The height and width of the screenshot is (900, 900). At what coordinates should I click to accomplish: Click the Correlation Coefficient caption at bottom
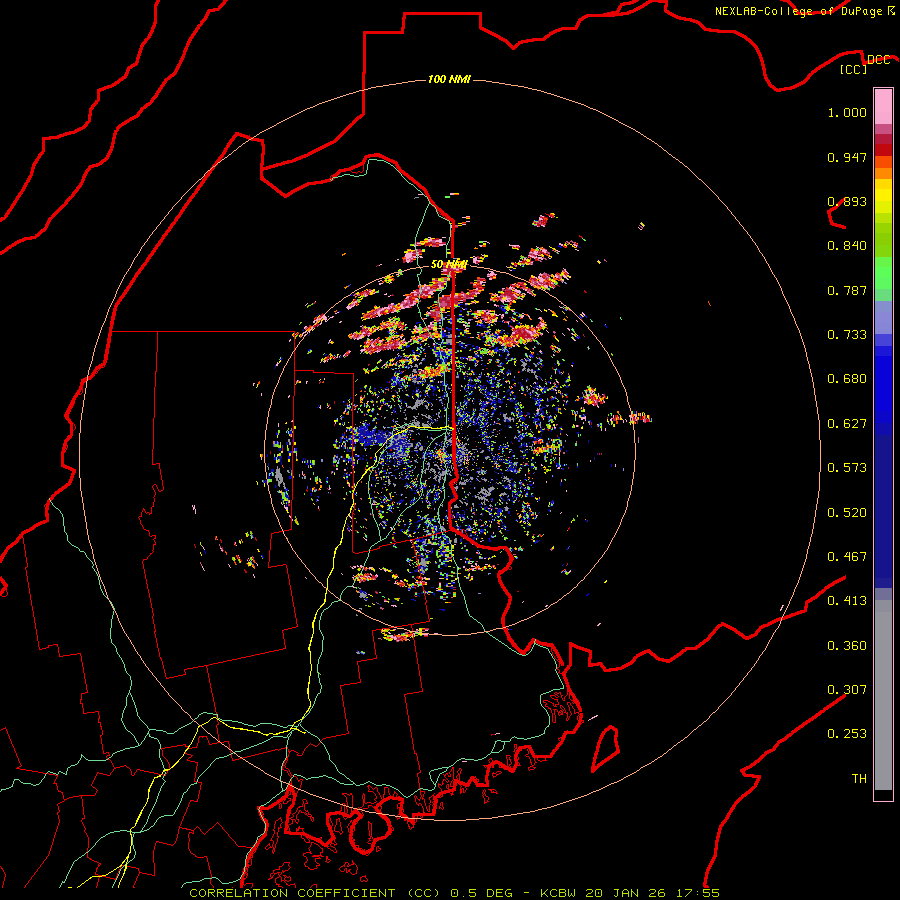pos(454,893)
